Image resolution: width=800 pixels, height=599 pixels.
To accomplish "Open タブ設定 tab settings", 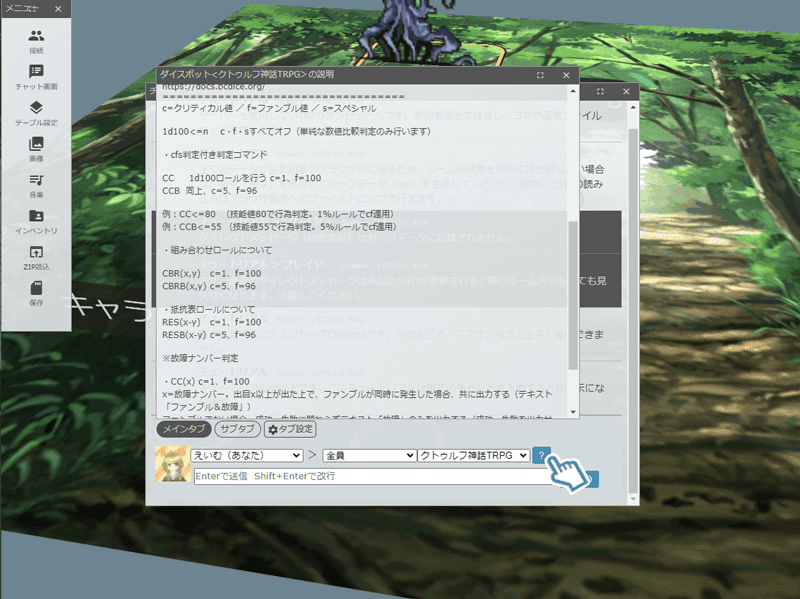I will [290, 429].
